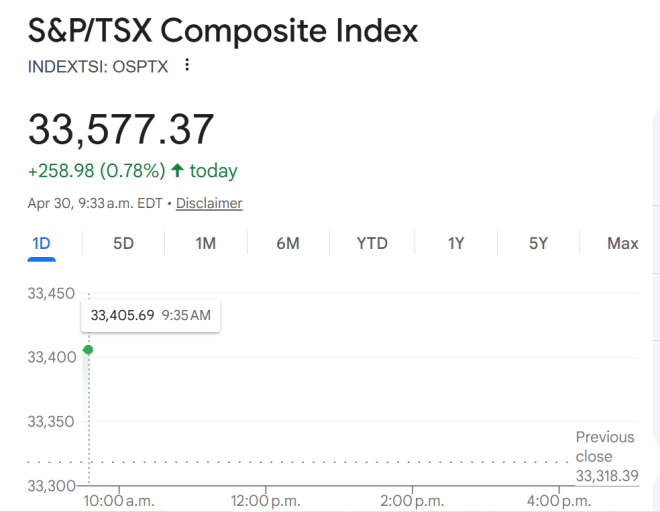Switch to the 5D tab
Viewport: 660px width, 512px height.
click(123, 243)
